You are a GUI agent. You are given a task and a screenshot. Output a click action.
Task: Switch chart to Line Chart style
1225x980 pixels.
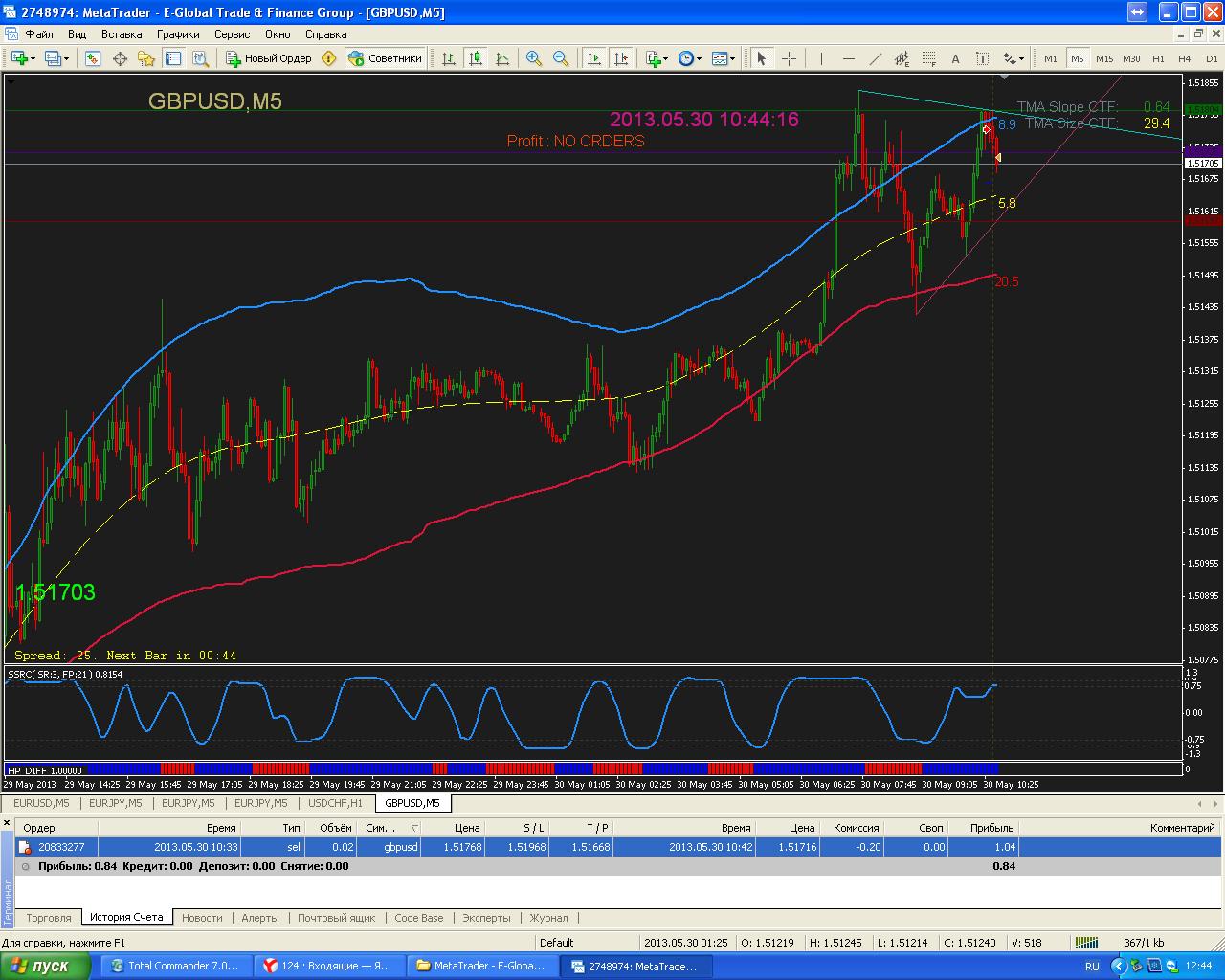(x=502, y=58)
